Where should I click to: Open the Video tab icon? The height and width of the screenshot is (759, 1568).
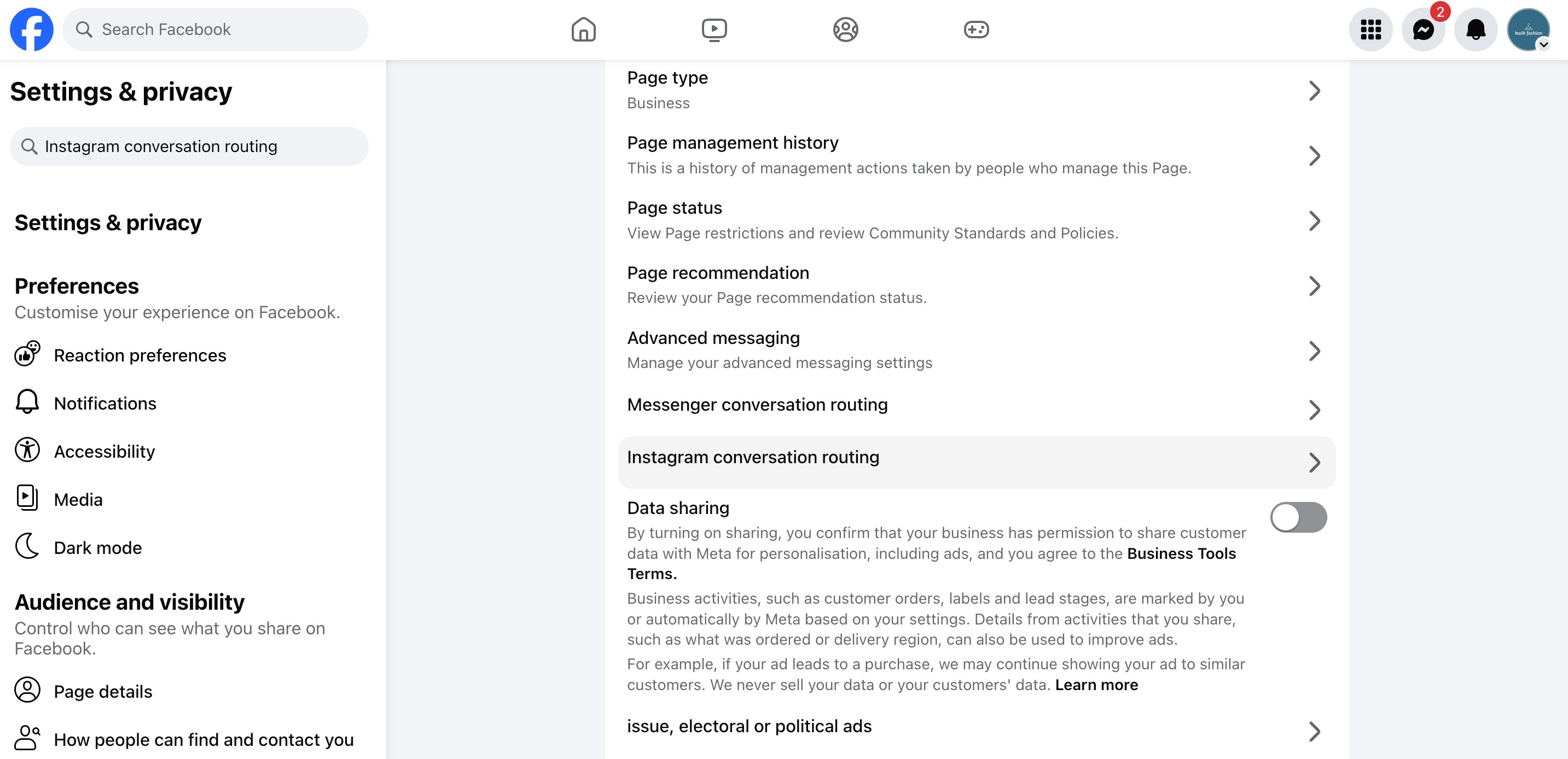pos(714,29)
